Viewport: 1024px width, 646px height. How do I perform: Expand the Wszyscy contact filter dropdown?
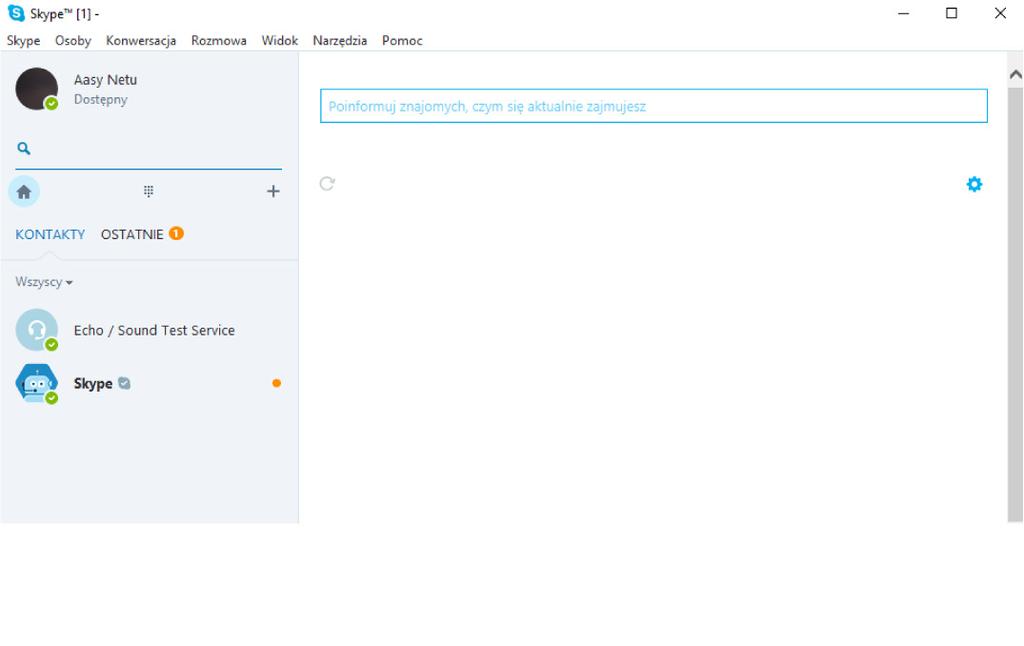click(44, 282)
